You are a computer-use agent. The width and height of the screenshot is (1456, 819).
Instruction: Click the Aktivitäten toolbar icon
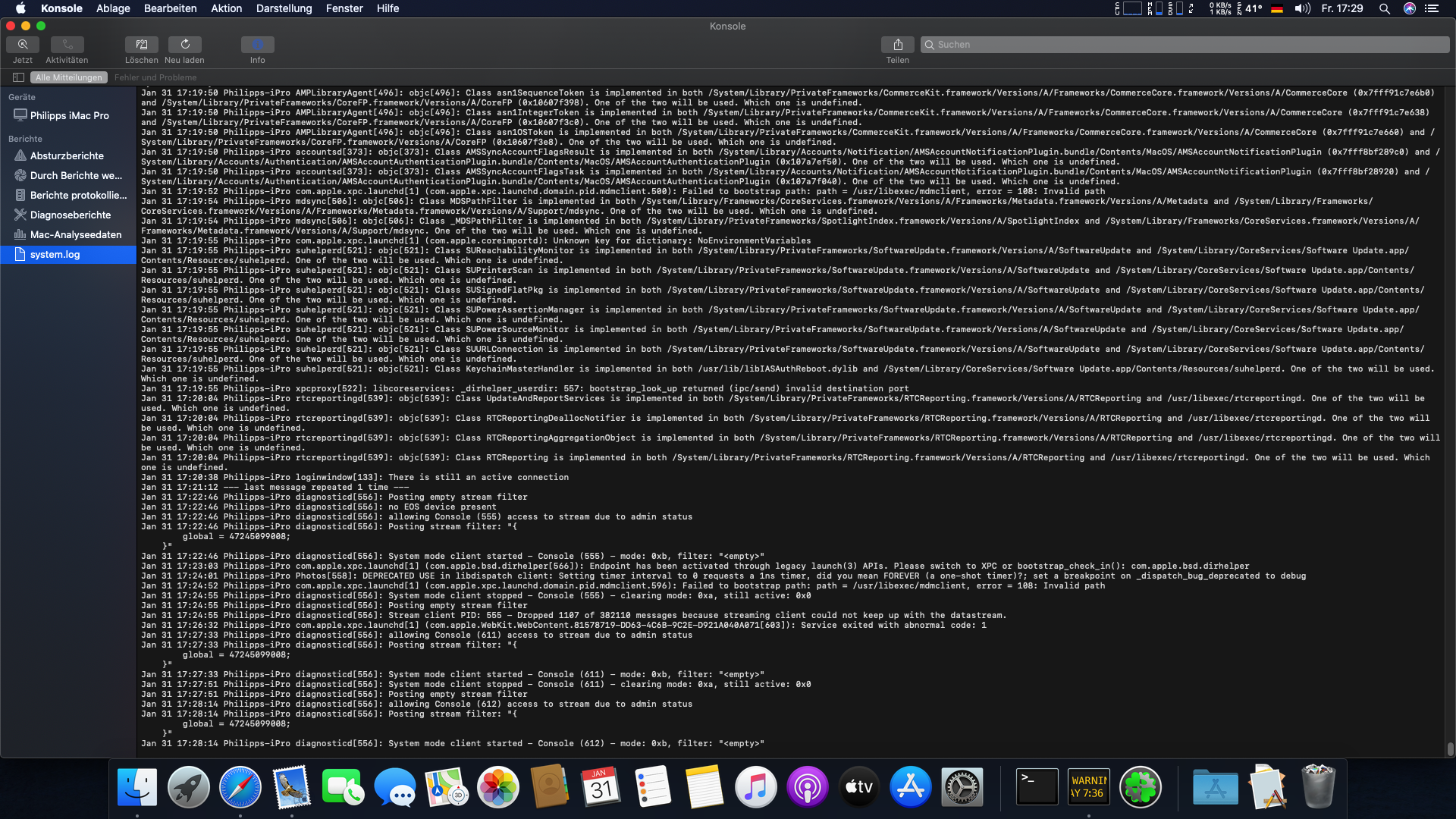coord(67,45)
